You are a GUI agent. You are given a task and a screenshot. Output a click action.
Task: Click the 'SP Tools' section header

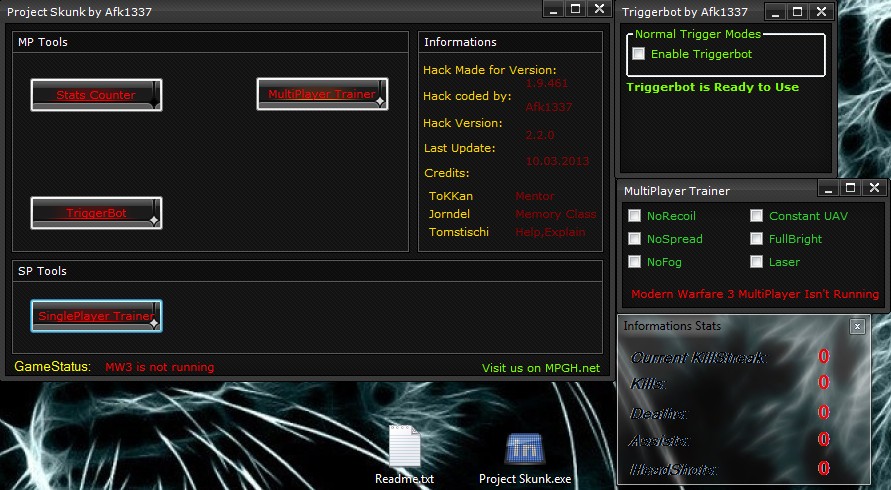42,271
